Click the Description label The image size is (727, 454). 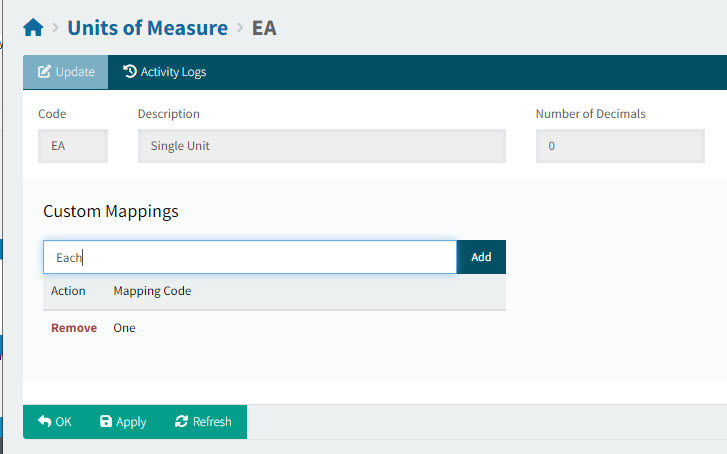tap(169, 114)
